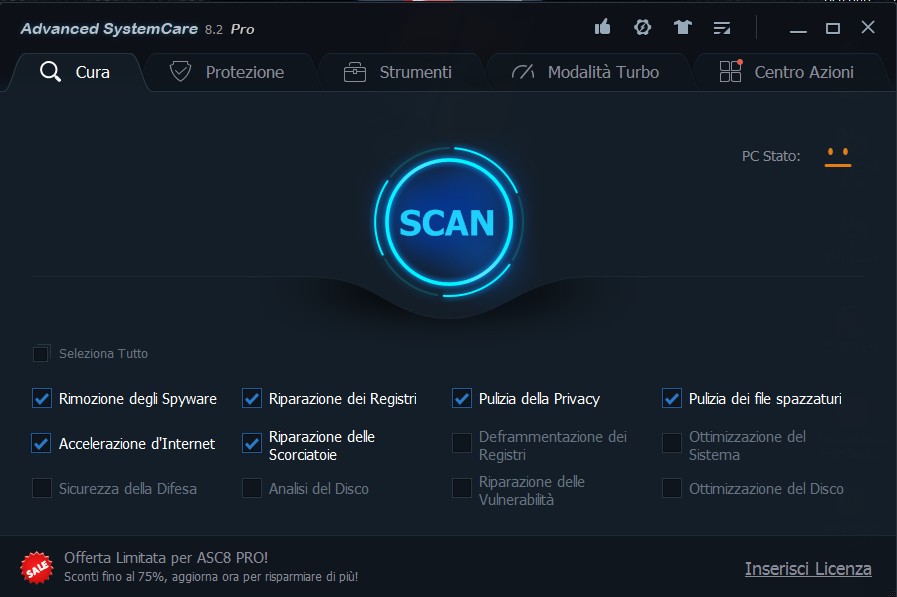Click the speedometer icon on Modalità Turbo
The width and height of the screenshot is (897, 597).
tap(523, 71)
